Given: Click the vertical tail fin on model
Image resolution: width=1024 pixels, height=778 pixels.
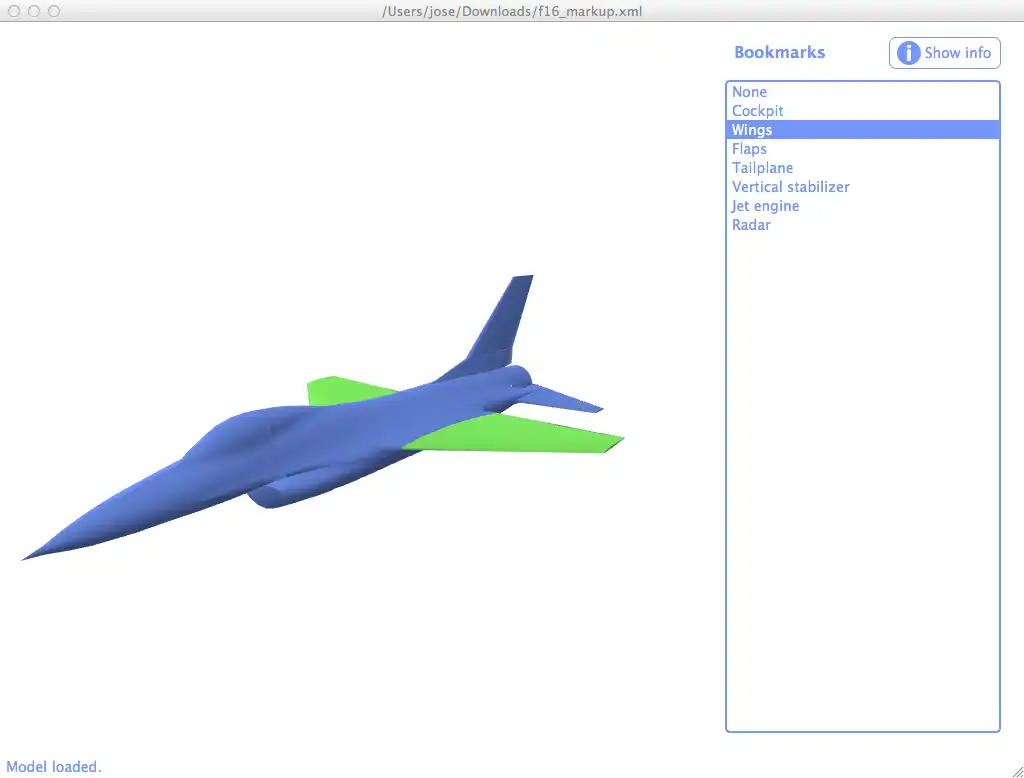Looking at the screenshot, I should pyautogui.click(x=500, y=327).
